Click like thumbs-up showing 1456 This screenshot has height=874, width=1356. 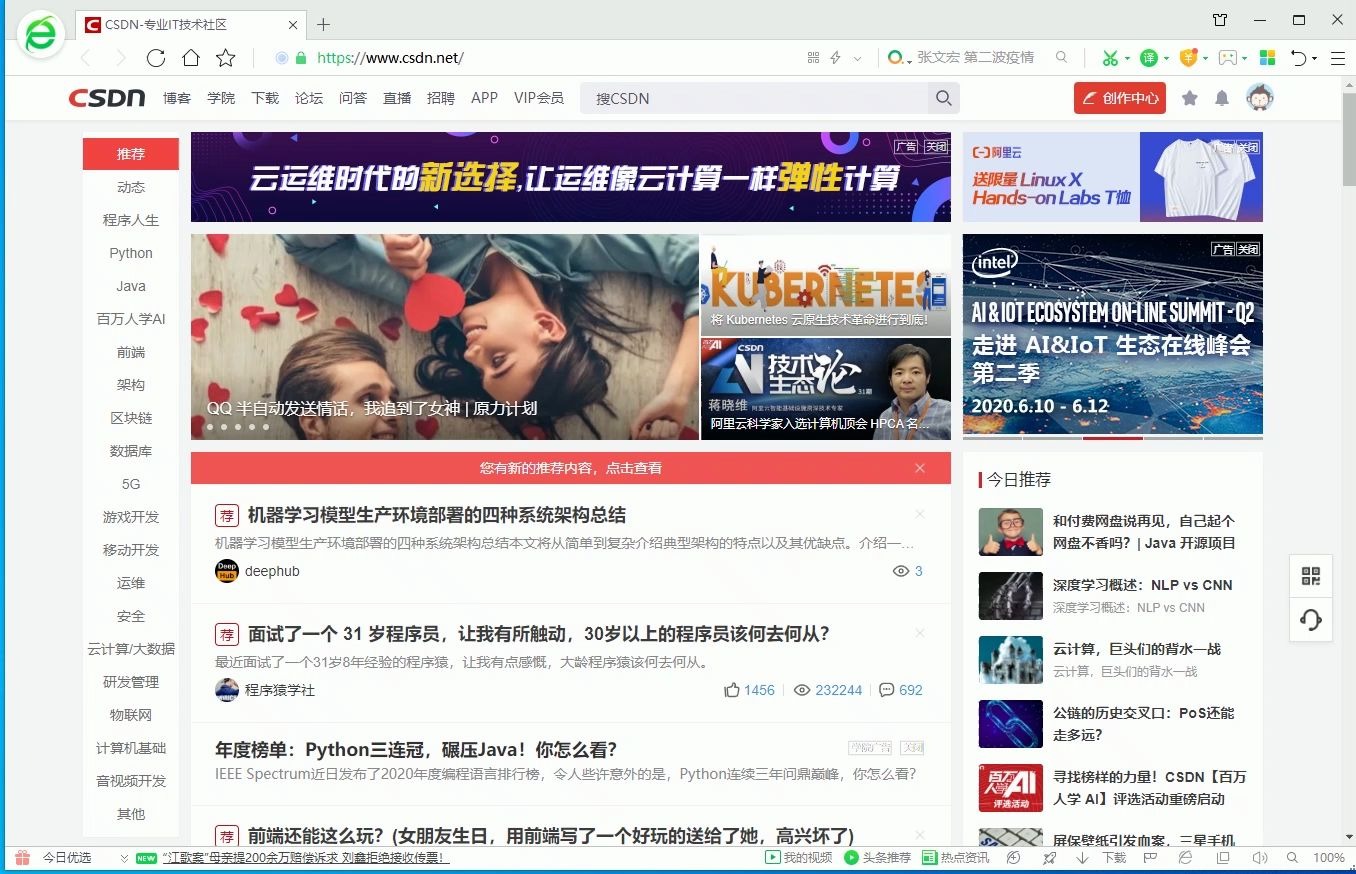point(749,690)
